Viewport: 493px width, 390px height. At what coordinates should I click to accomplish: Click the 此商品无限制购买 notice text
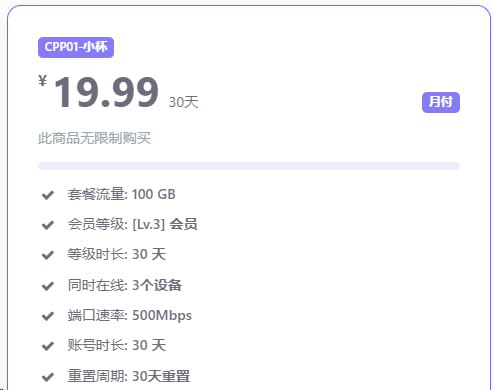94,138
